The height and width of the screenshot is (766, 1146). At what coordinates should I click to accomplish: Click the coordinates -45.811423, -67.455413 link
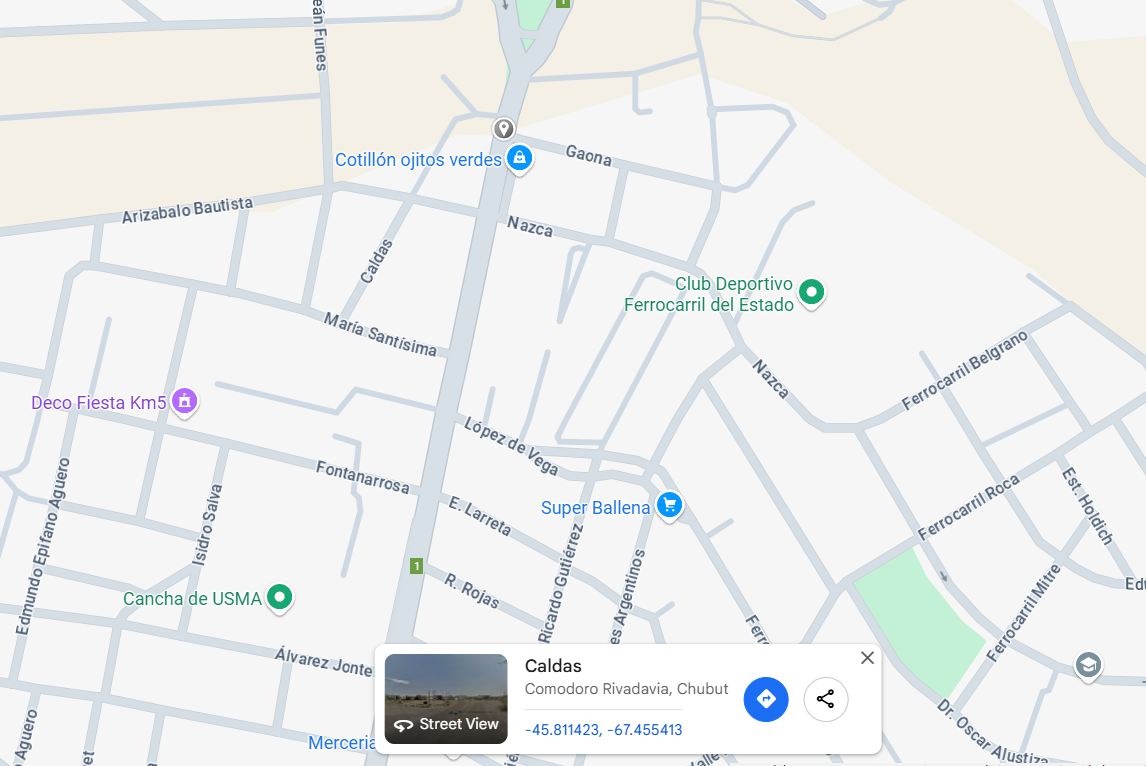point(604,729)
